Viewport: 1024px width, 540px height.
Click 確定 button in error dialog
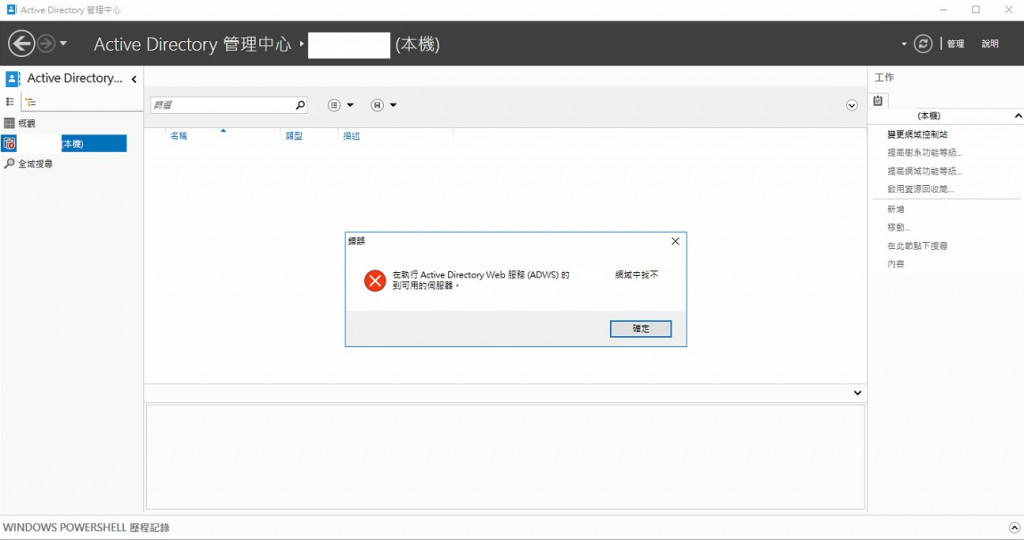(x=641, y=328)
